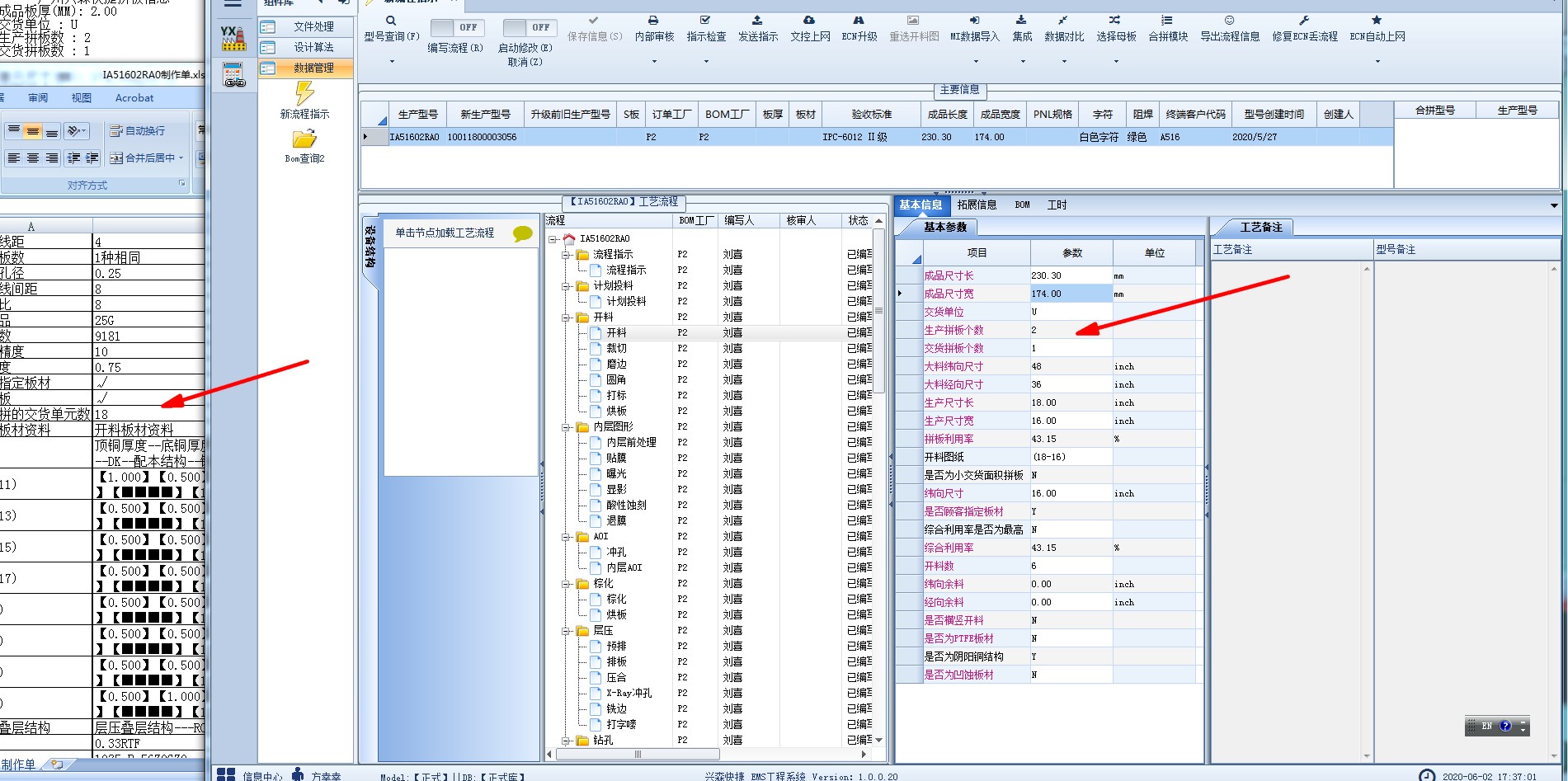Click hamburger menu at top of sidebar
The image size is (1568, 781).
click(x=233, y=3)
